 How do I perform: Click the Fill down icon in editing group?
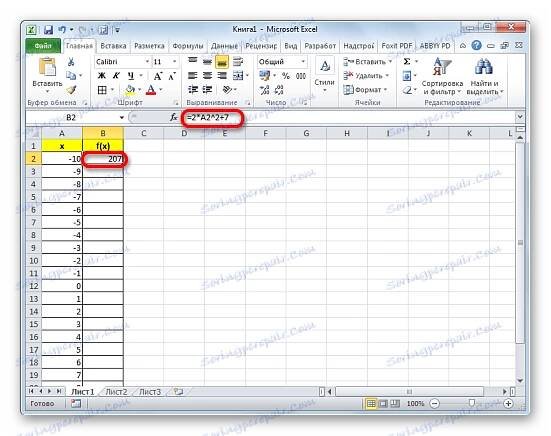pyautogui.click(x=407, y=76)
